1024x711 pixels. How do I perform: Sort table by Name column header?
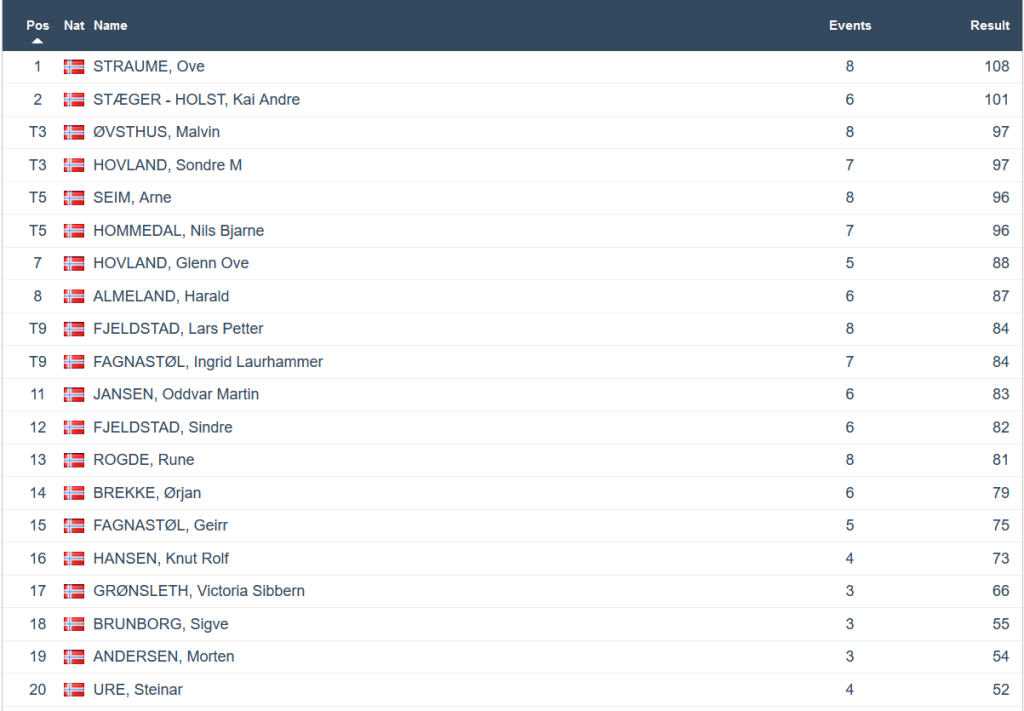click(110, 25)
